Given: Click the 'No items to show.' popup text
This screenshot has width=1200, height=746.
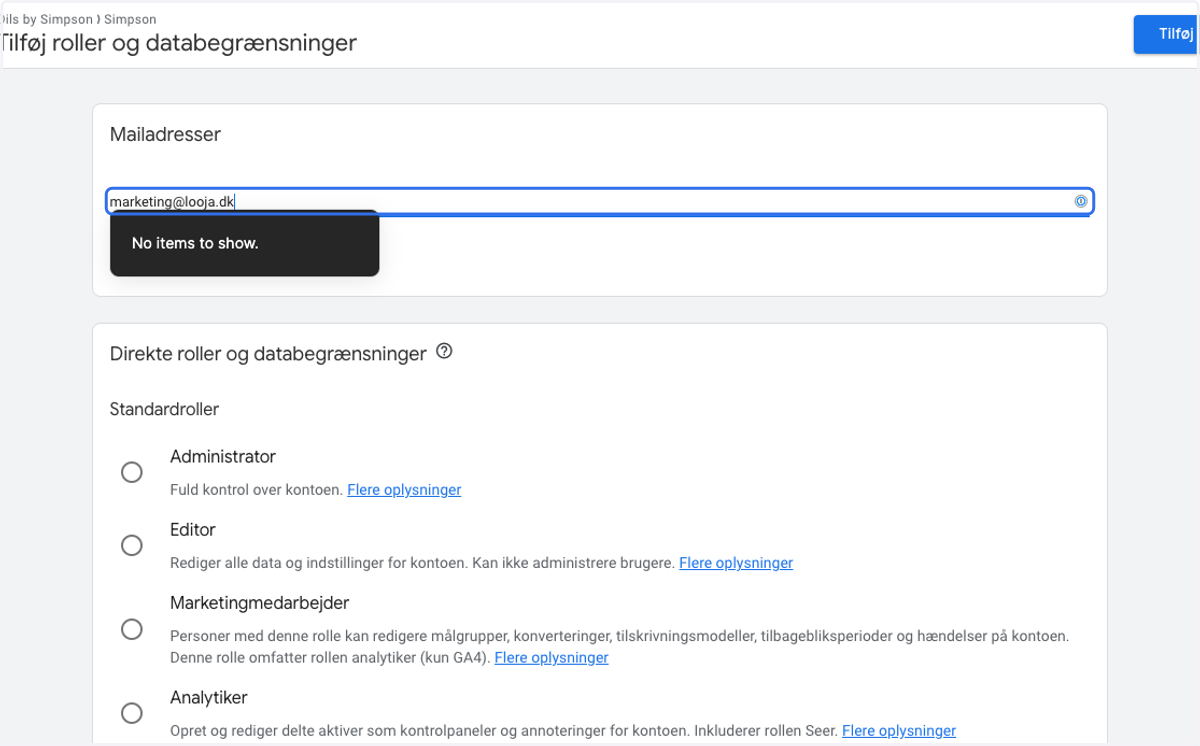Looking at the screenshot, I should [x=195, y=243].
